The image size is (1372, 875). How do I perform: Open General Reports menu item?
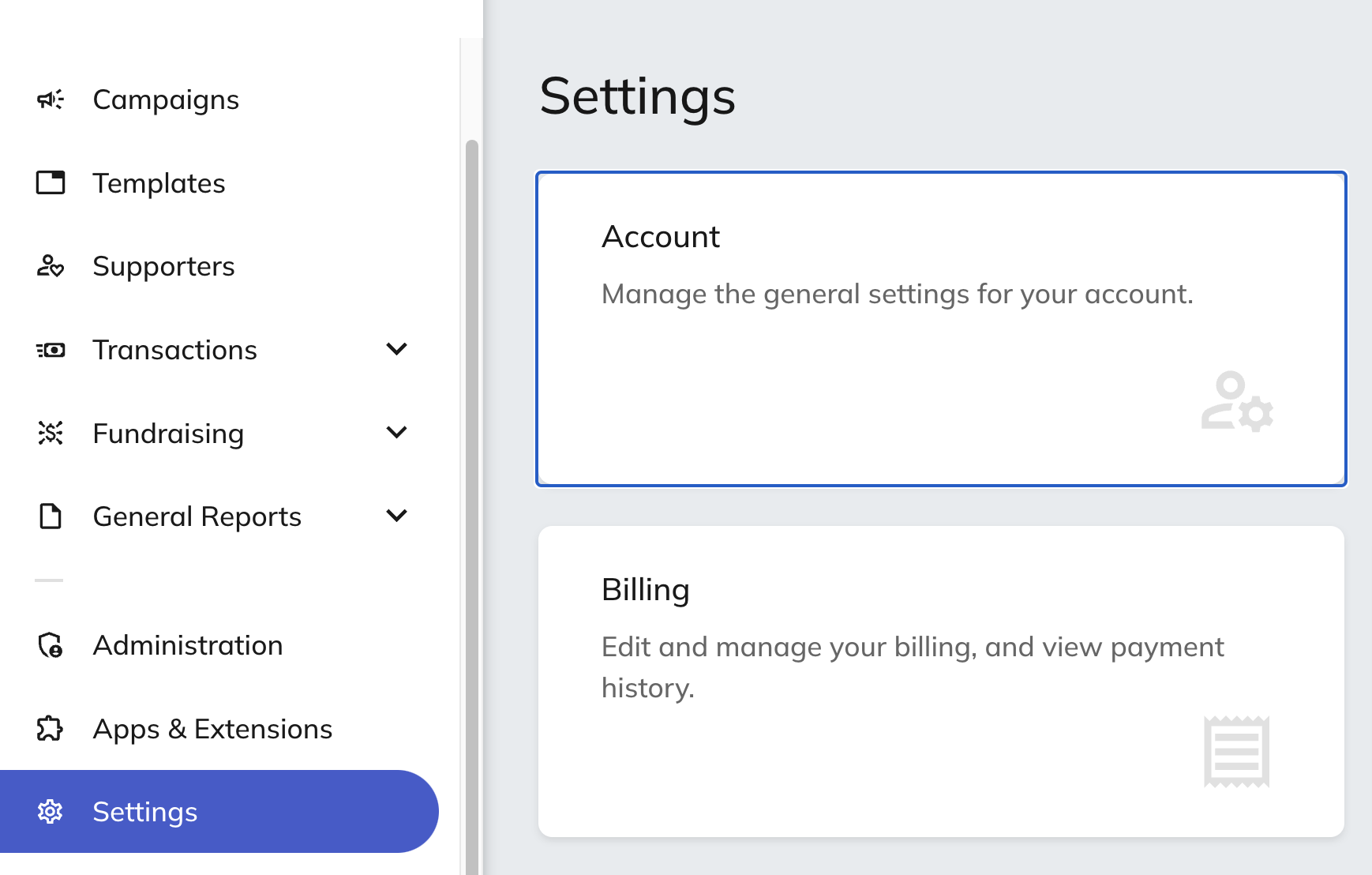tap(197, 516)
